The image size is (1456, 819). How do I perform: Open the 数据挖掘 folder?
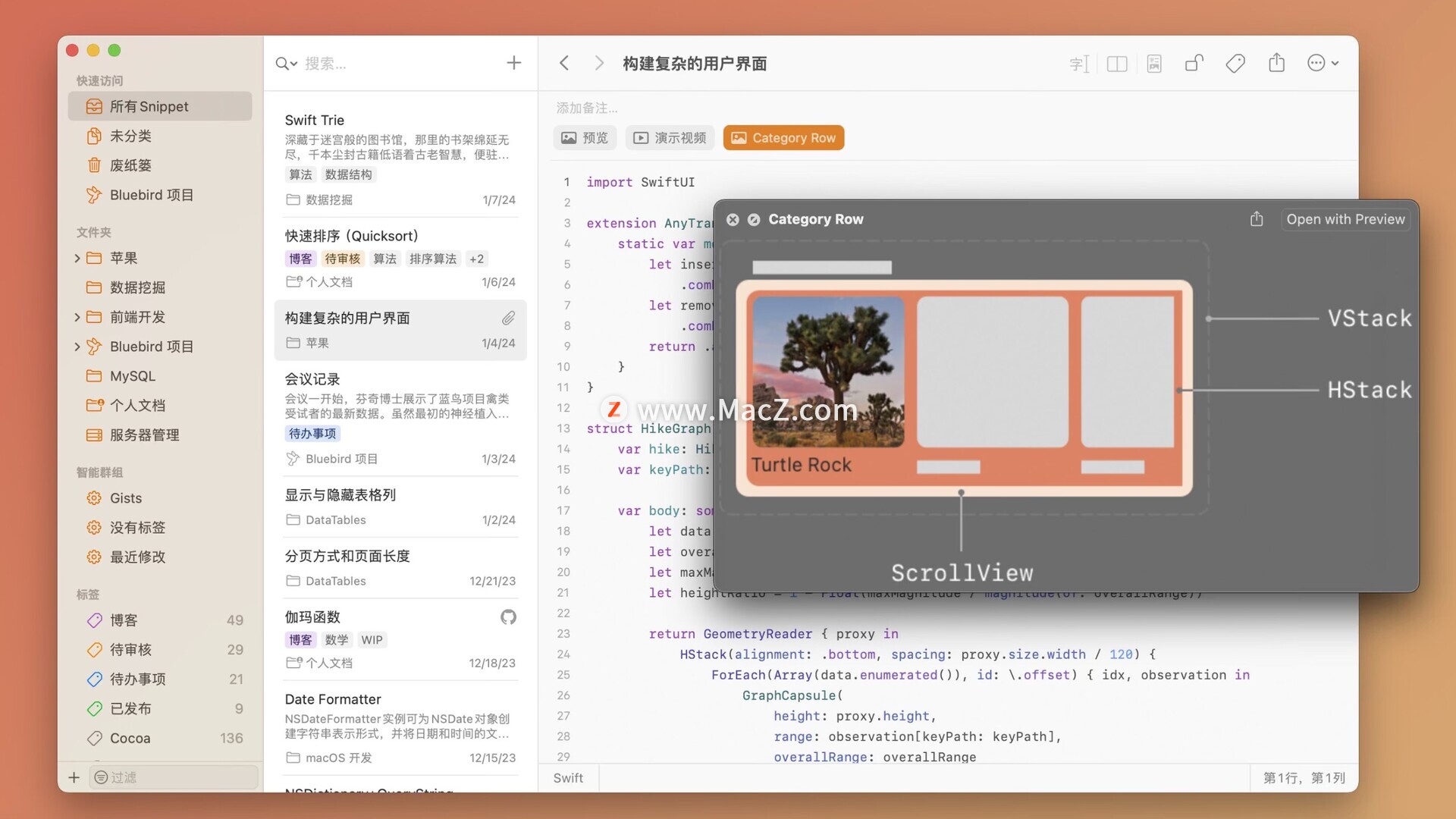pos(160,287)
